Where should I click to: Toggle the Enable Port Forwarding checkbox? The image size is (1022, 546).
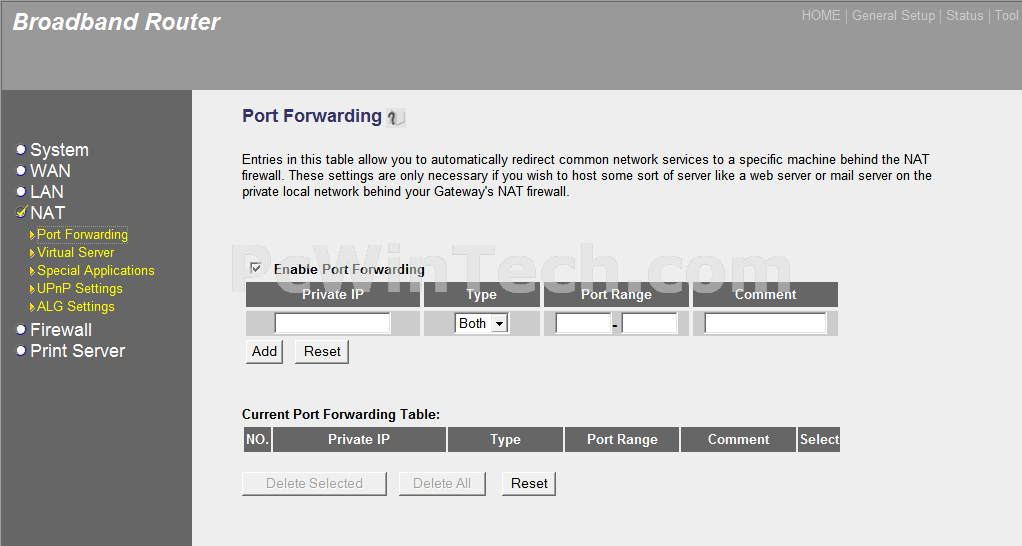256,268
